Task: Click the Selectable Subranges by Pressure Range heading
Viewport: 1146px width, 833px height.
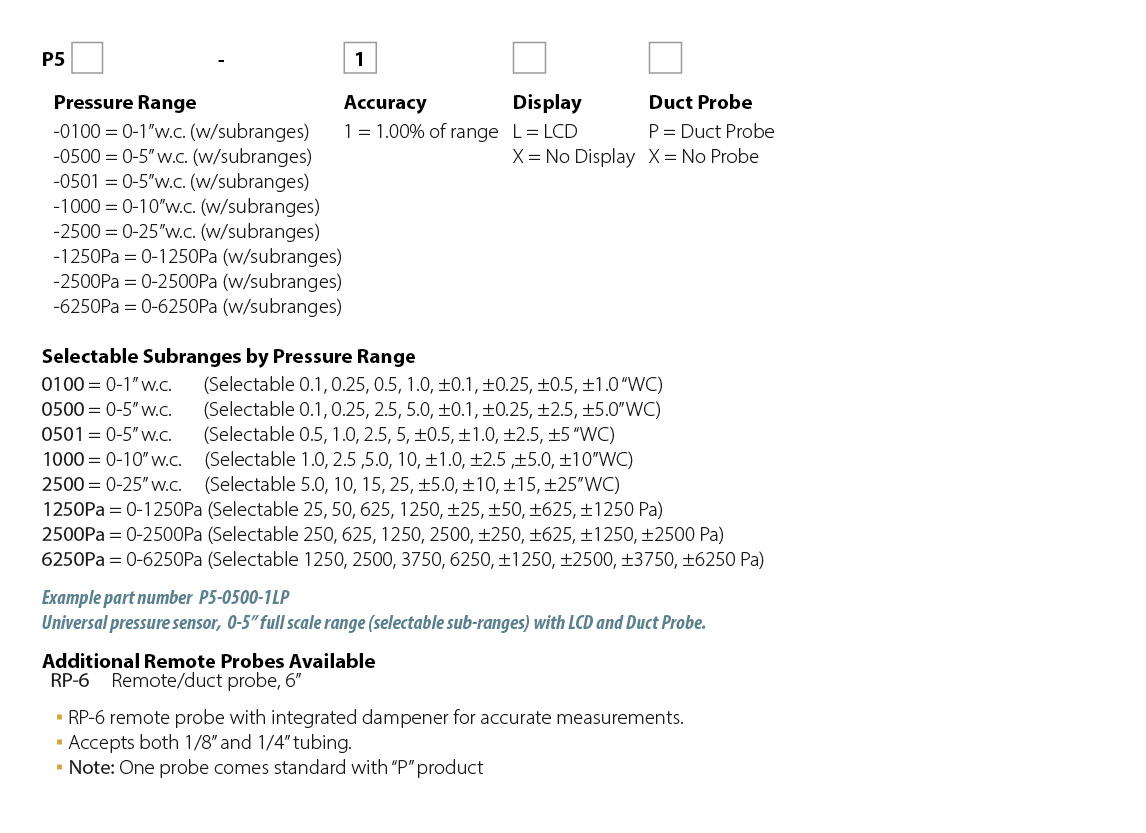Action: coord(228,357)
